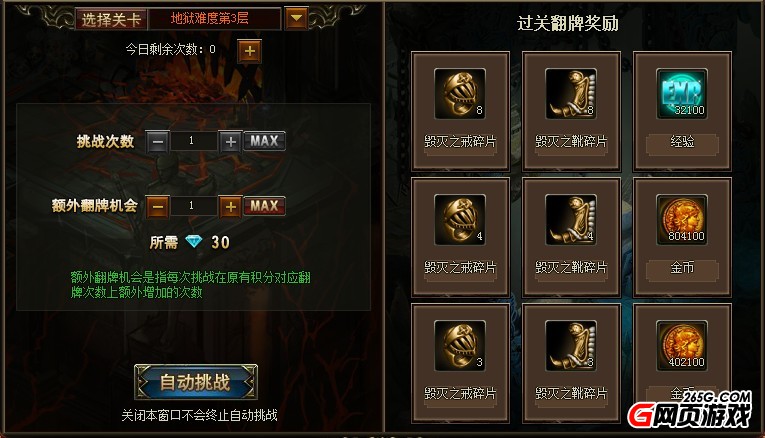Select the 毁灭之戒碎片 icon with quantity 8
The image size is (765, 438).
[x=460, y=94]
